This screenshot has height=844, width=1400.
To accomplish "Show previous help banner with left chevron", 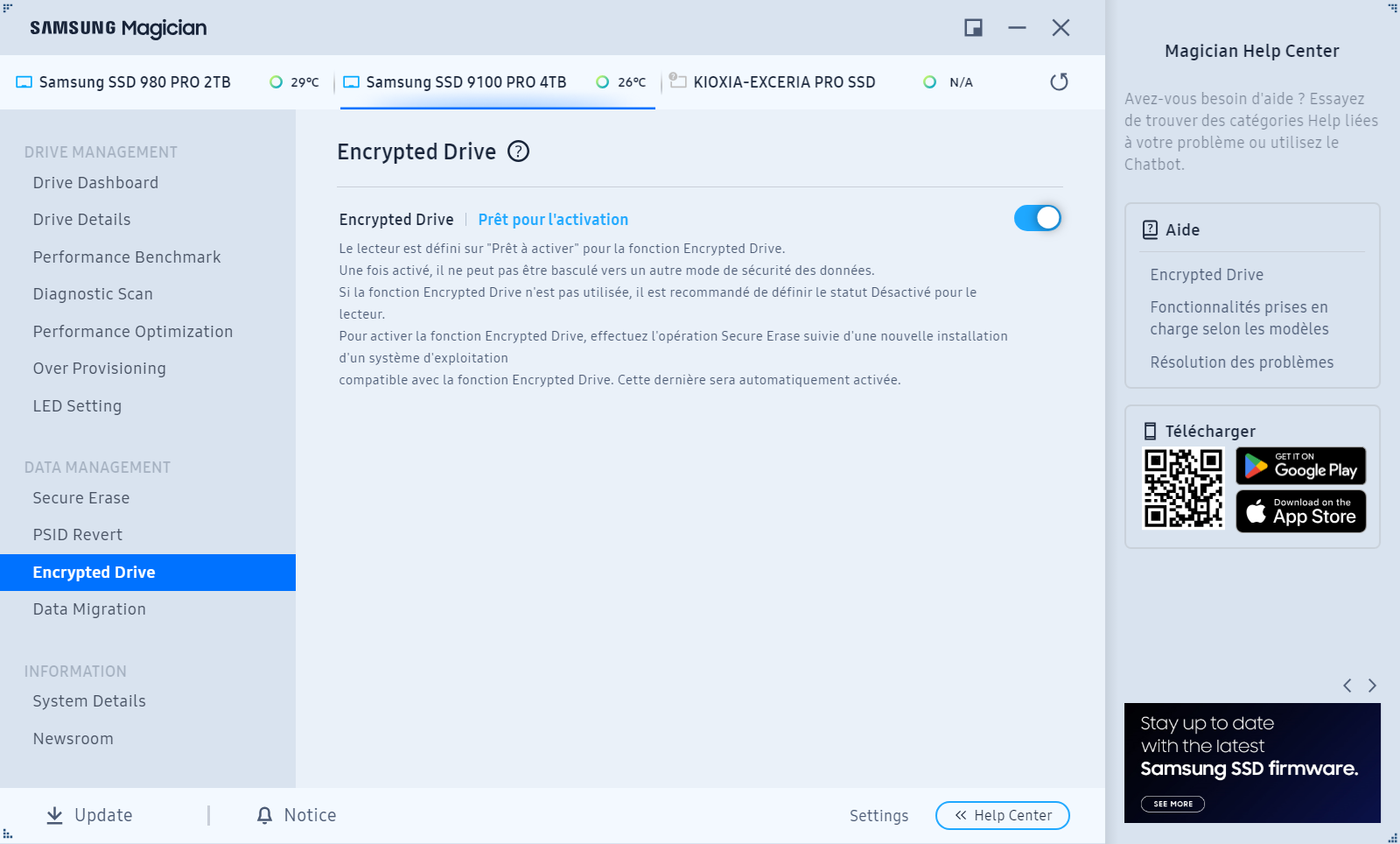I will point(1347,686).
